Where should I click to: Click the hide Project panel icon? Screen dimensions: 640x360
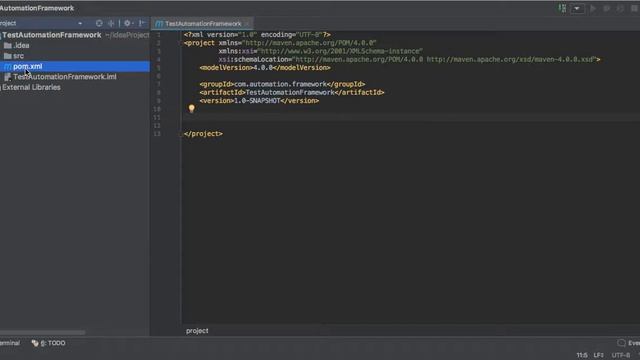click(x=142, y=23)
